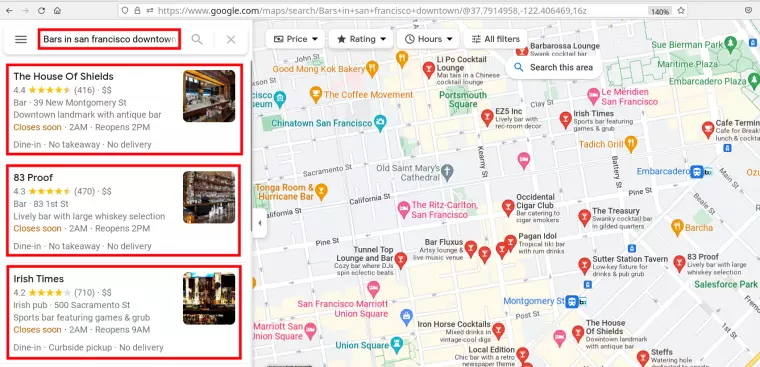Screen dimensions: 760x367
Task: Click the browser back arrow
Action: pyautogui.click(x=9, y=10)
